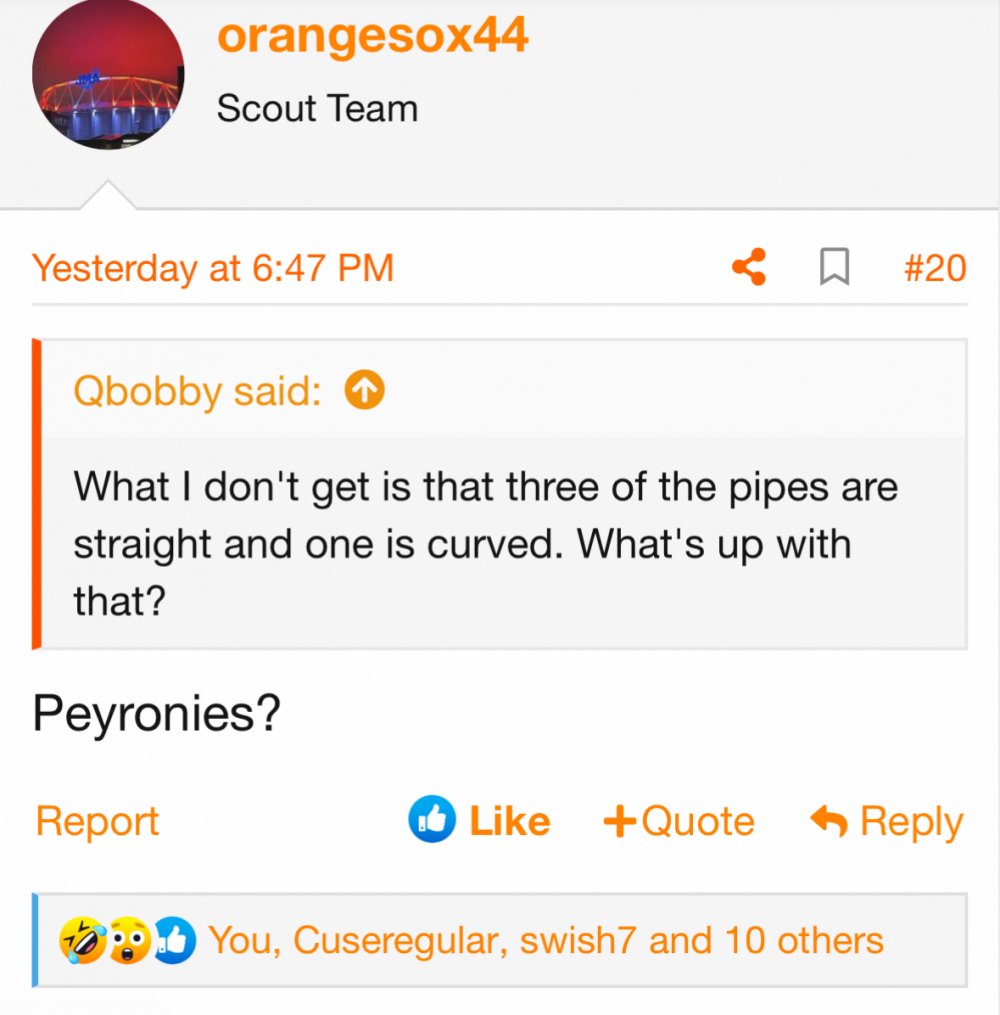Click the small blue thumbs-up reaction icon

click(174, 941)
